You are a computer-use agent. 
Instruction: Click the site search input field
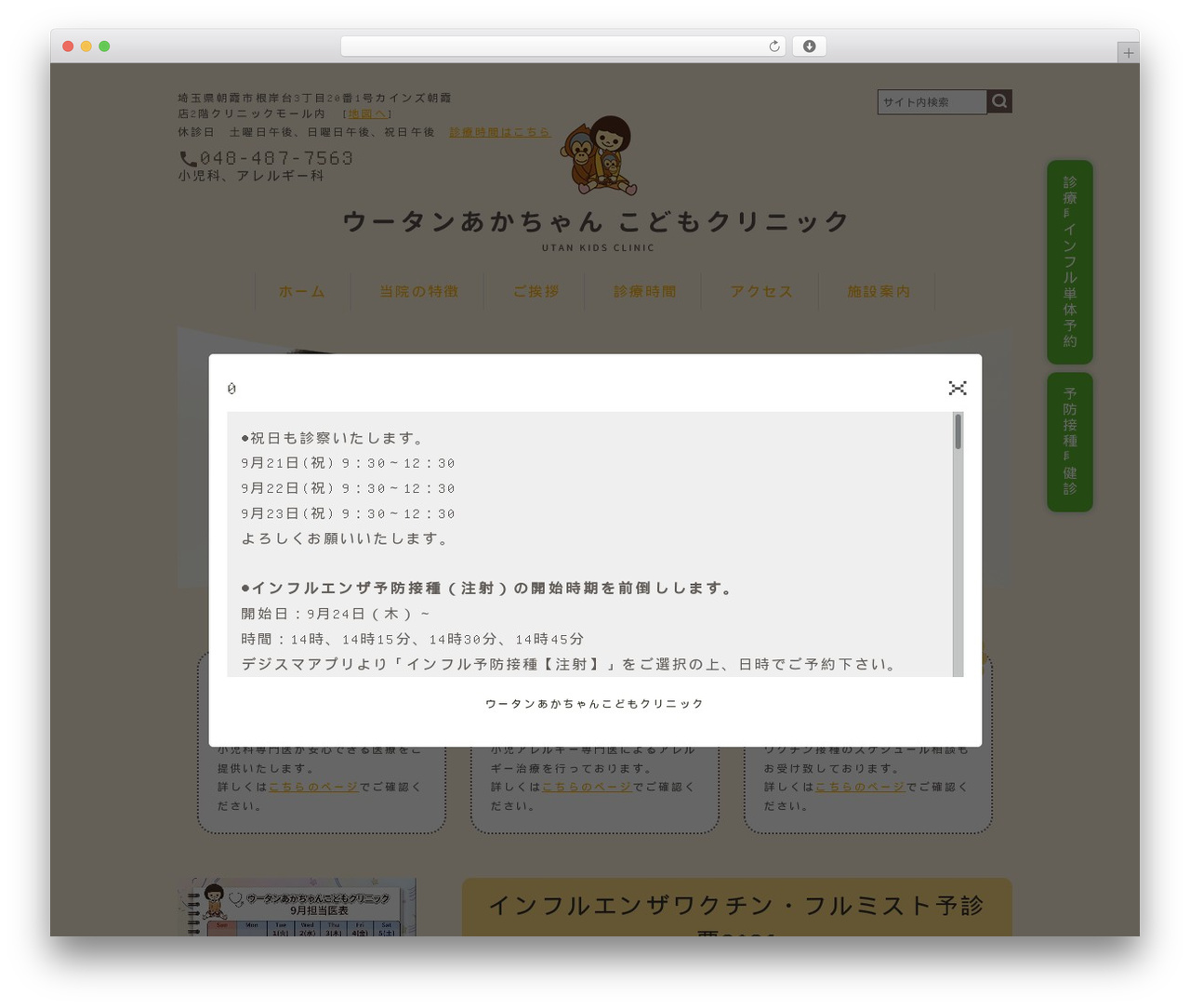point(932,102)
